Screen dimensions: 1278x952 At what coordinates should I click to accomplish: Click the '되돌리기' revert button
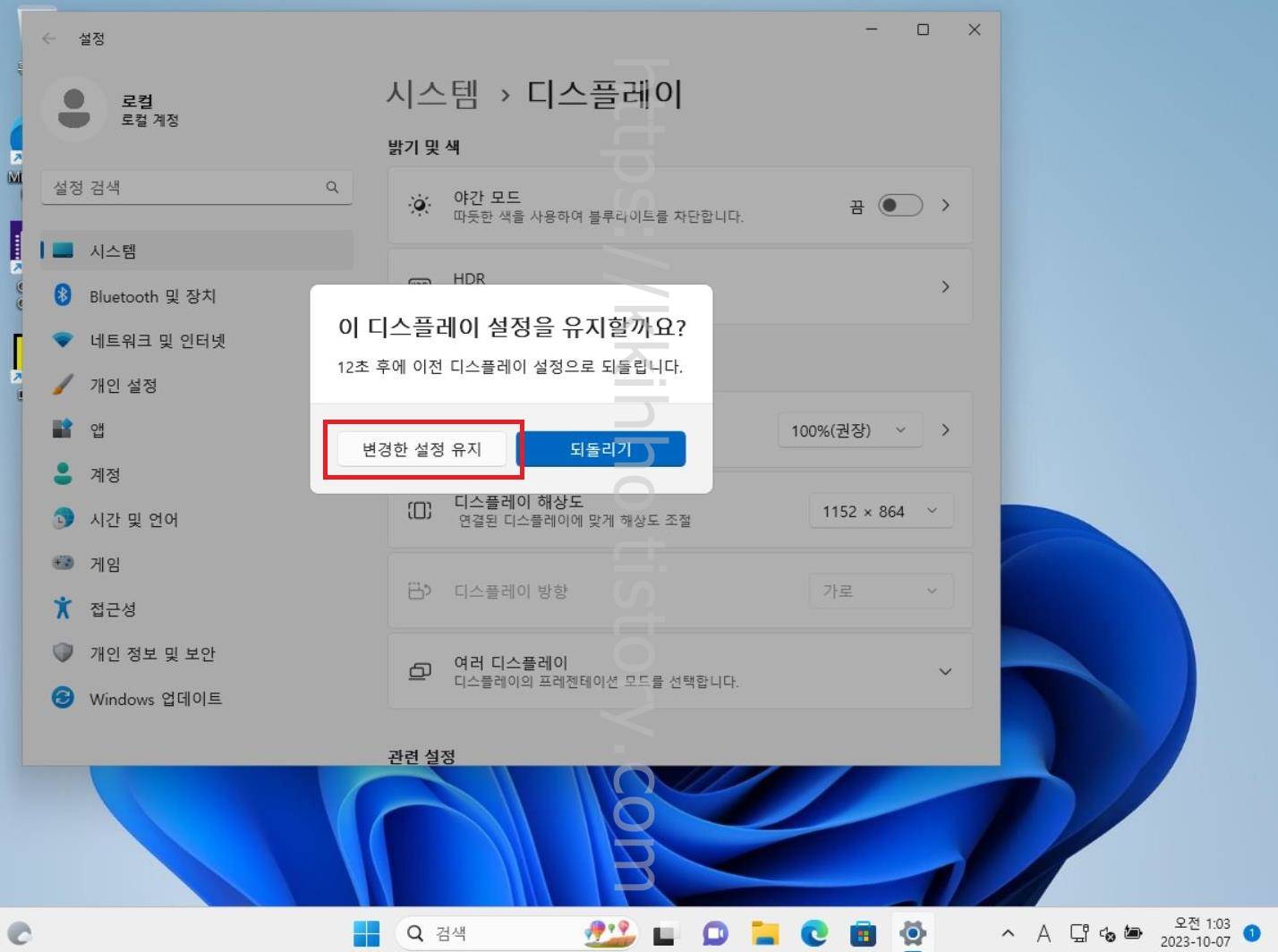click(x=601, y=449)
